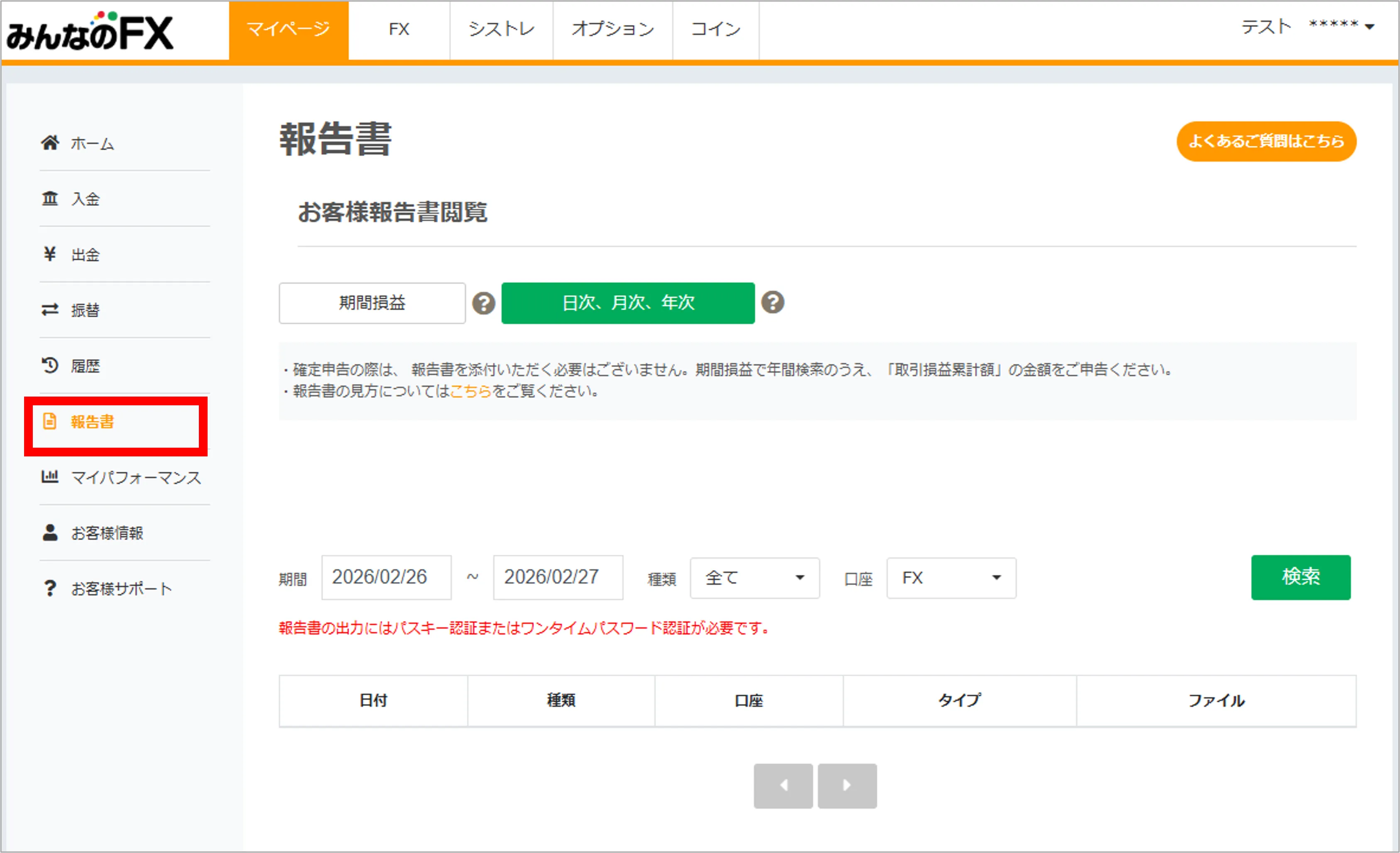Click the history clock (履歴) icon
Screen dimensions: 1400x853
click(50, 365)
